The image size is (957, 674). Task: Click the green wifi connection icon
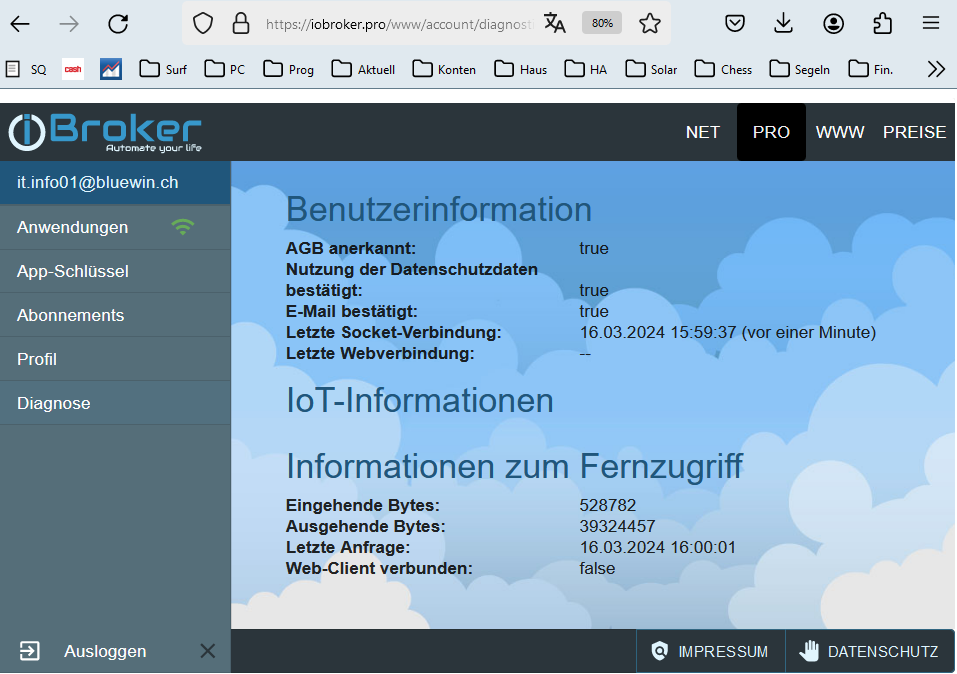(182, 226)
